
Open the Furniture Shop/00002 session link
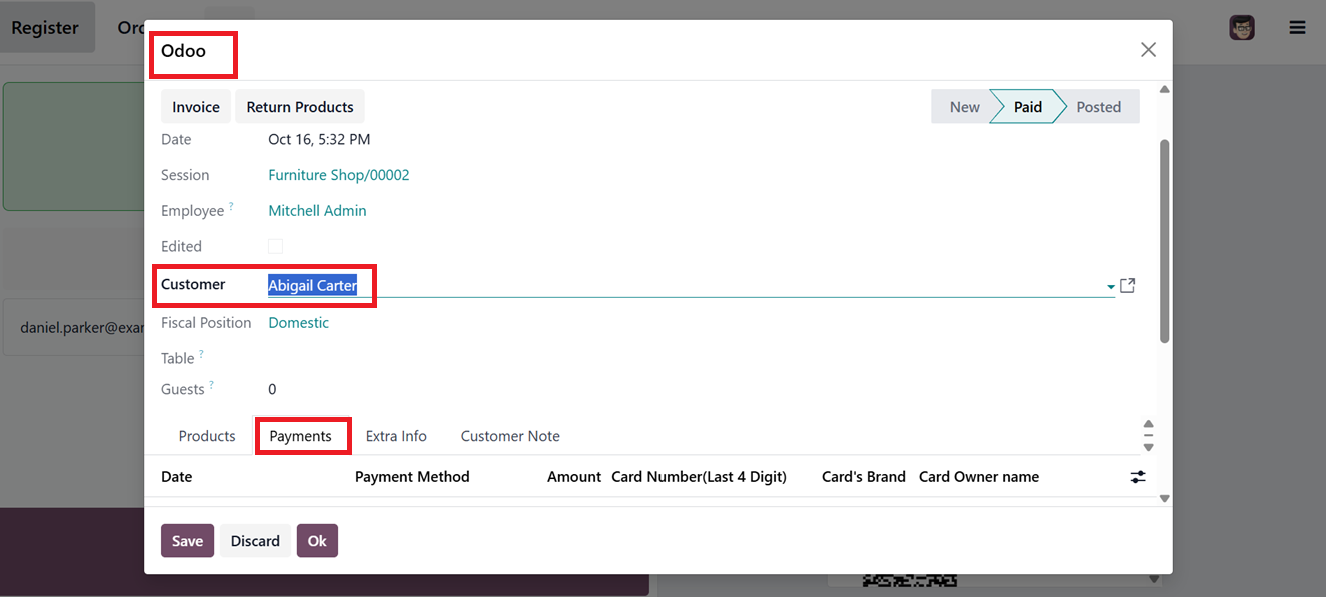click(x=339, y=175)
